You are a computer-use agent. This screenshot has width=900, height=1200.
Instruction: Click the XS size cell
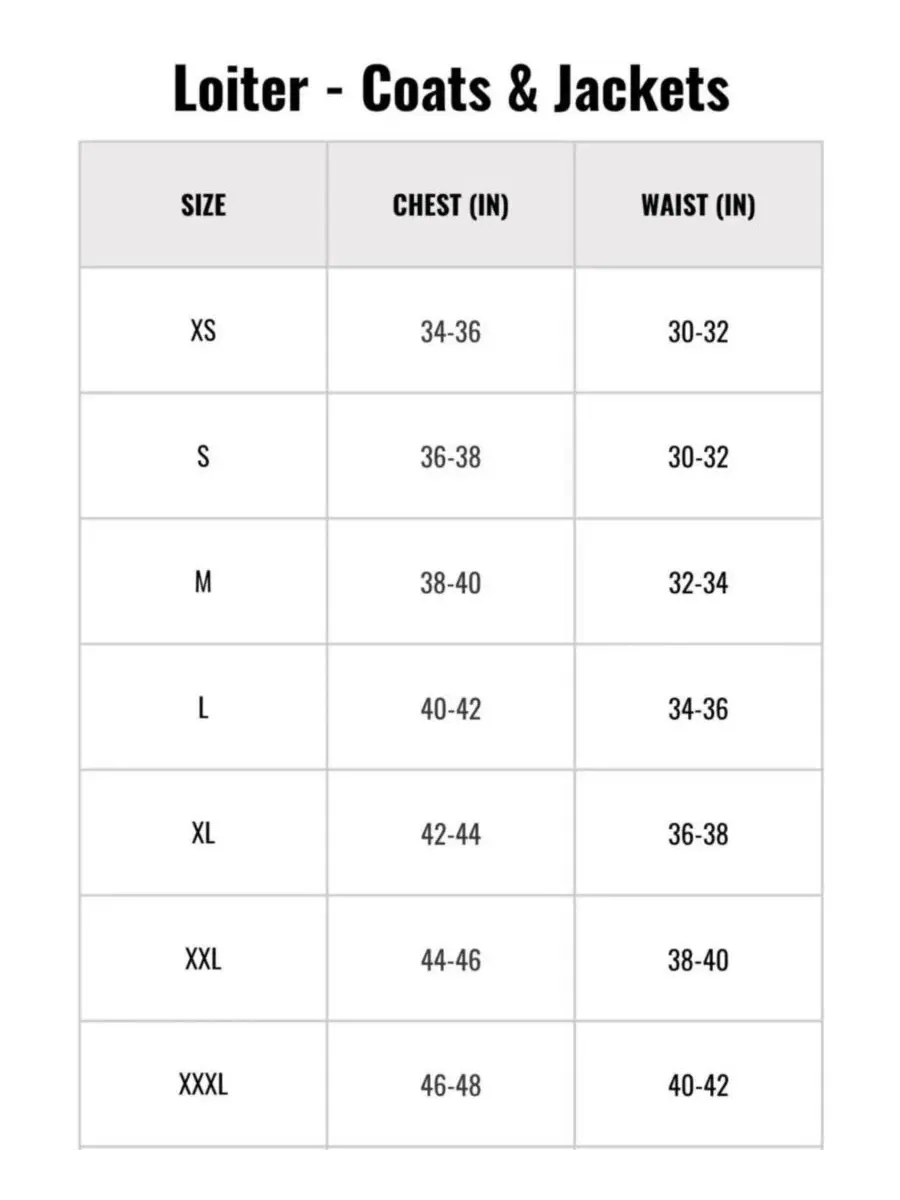tap(203, 330)
